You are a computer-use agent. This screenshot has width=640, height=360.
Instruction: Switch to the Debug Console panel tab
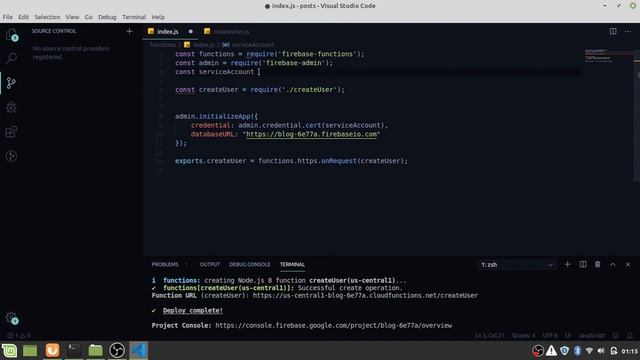(x=249, y=264)
